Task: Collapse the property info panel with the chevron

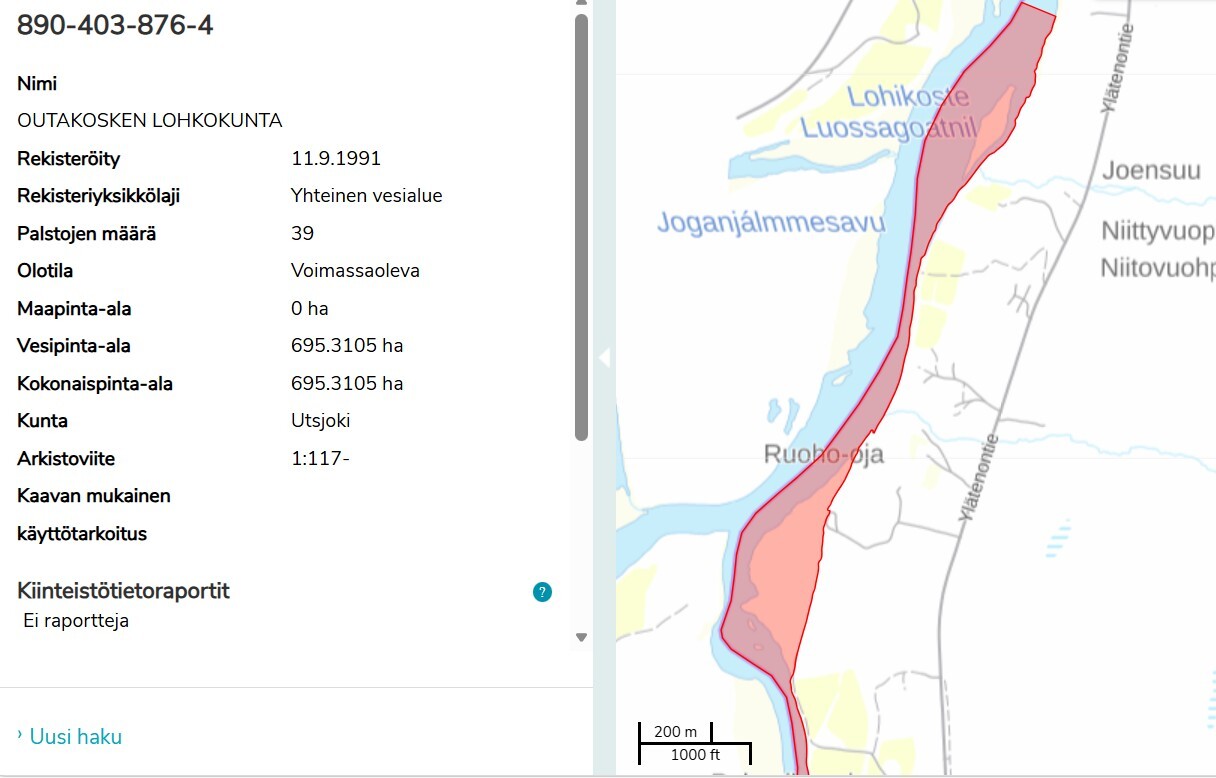Action: [x=605, y=356]
